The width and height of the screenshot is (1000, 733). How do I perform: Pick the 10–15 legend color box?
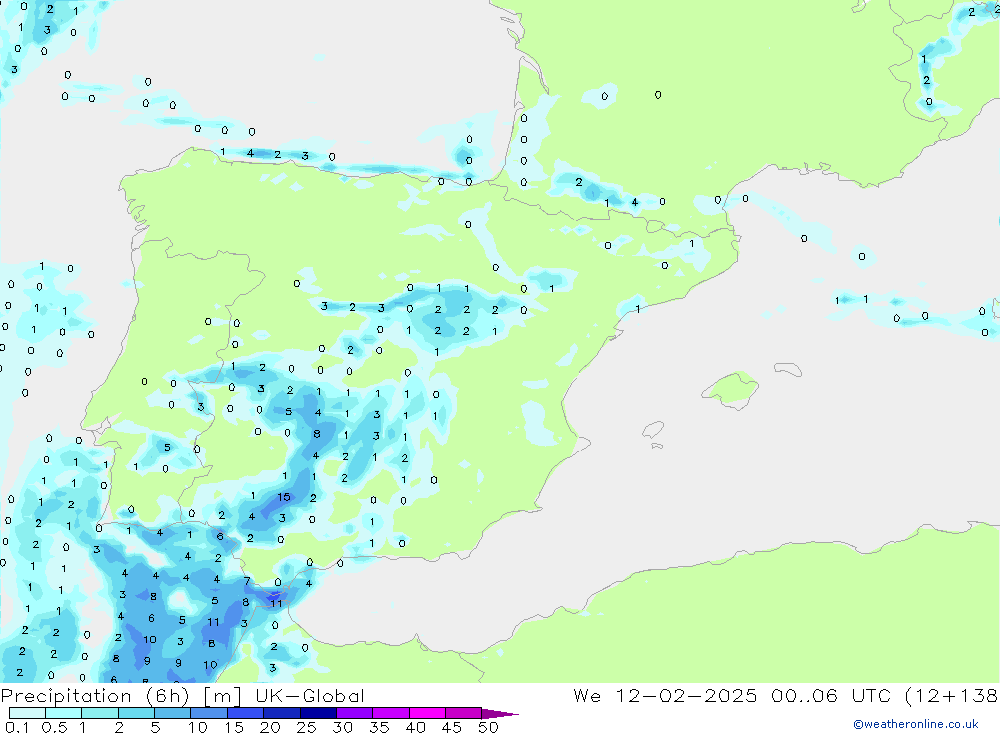coord(209,713)
